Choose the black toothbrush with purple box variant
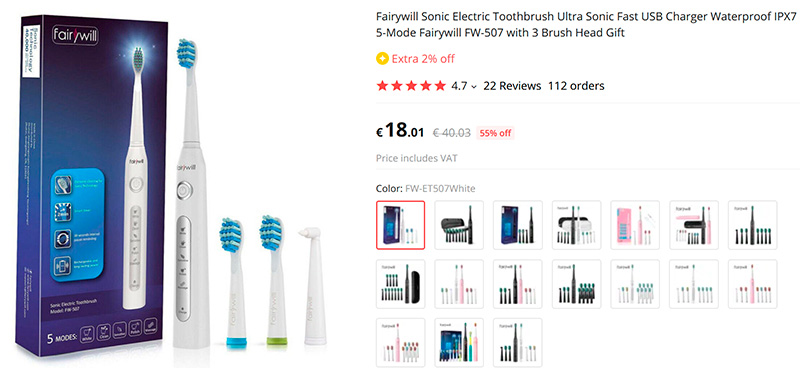This screenshot has width=800, height=368. point(517,225)
